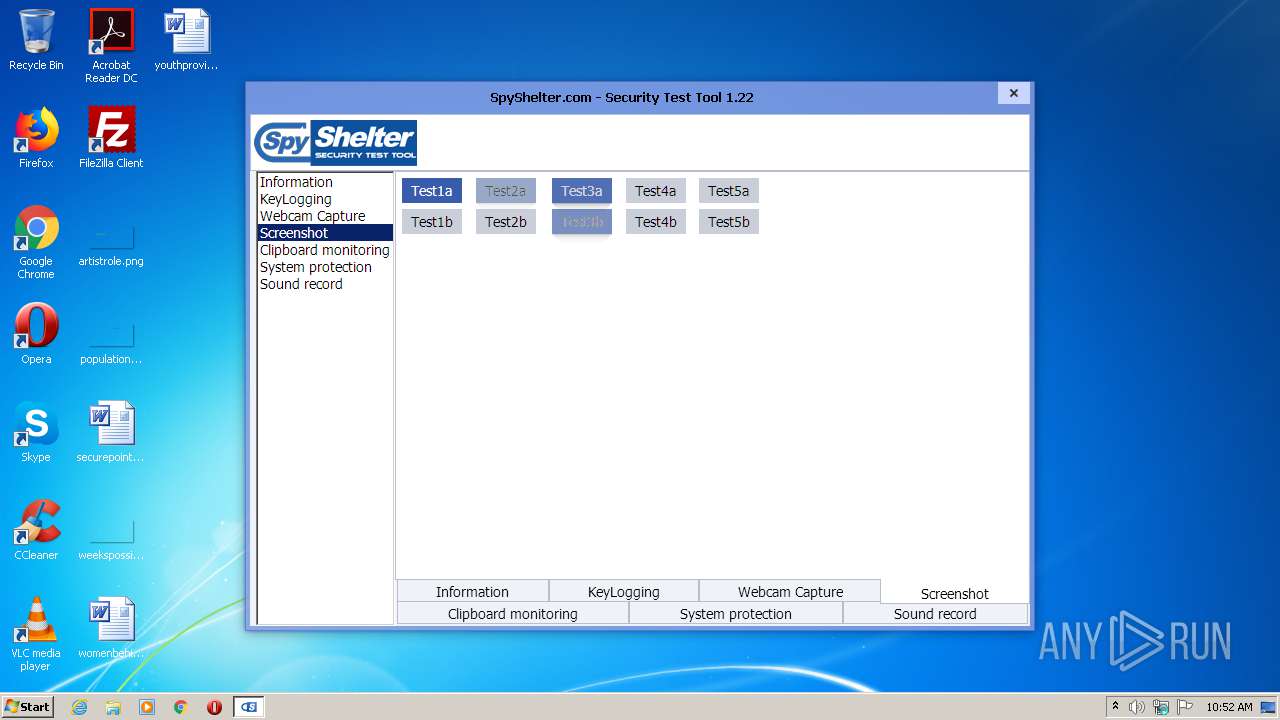Open the volume speaker tray icon
Screen dimensions: 1280x720
(x=1137, y=707)
